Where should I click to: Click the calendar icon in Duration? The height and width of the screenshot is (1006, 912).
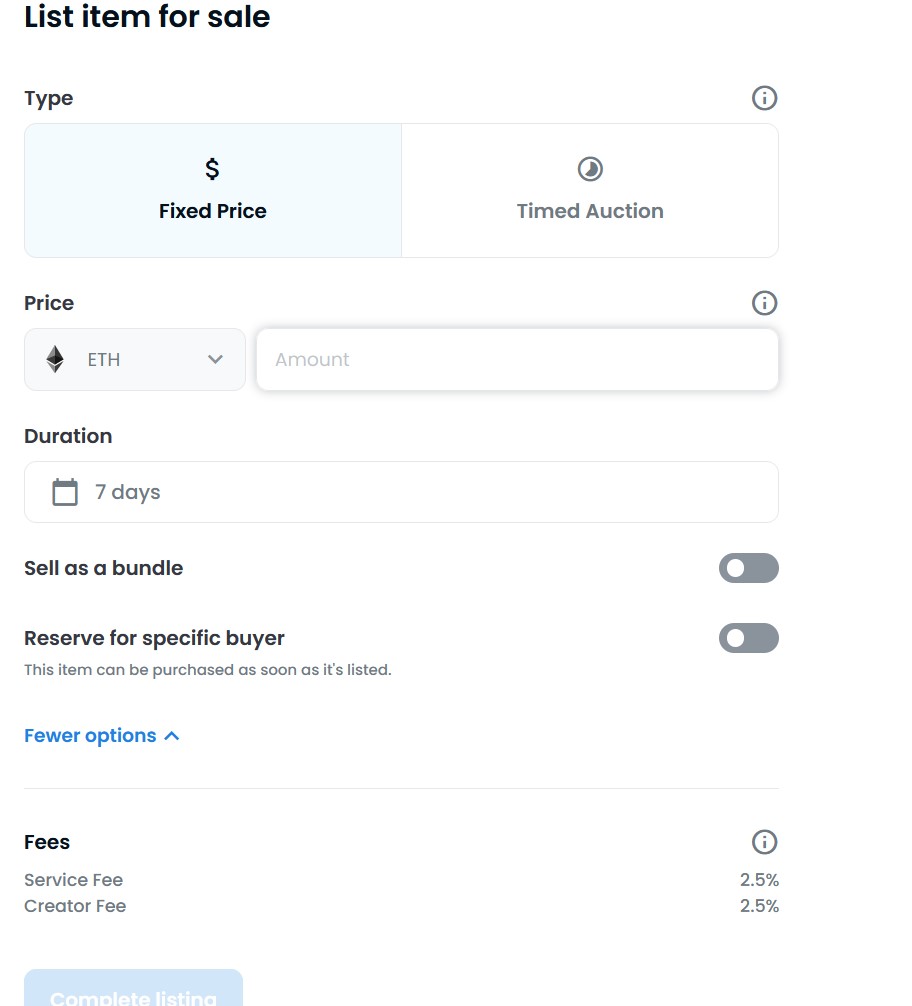coord(65,492)
